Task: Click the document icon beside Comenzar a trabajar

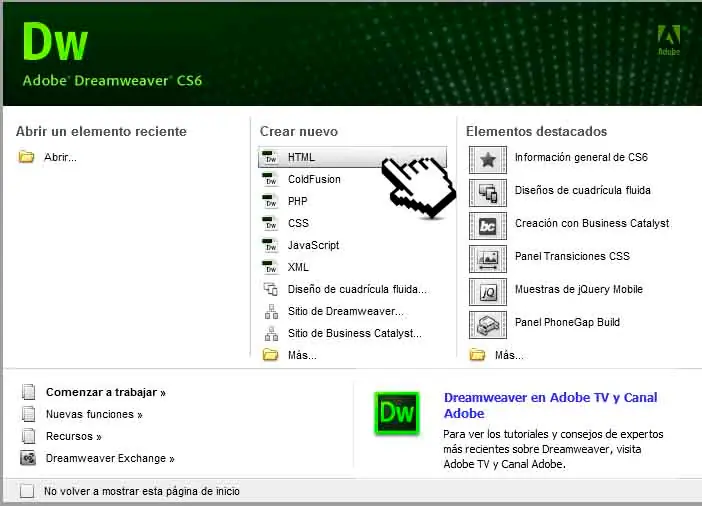Action: pos(28,392)
